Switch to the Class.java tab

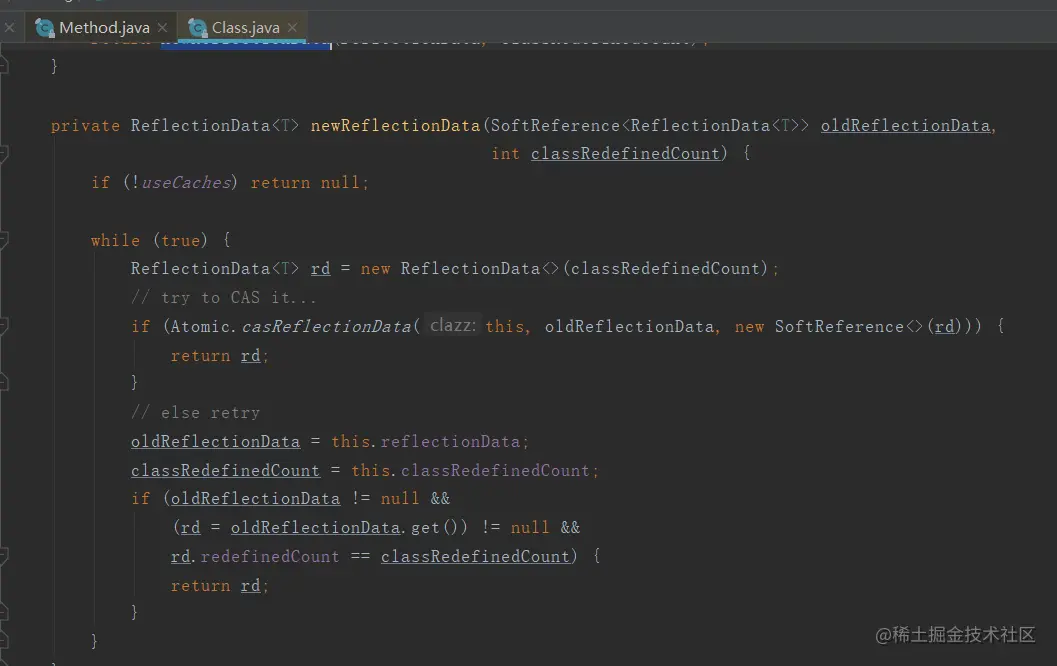click(243, 28)
